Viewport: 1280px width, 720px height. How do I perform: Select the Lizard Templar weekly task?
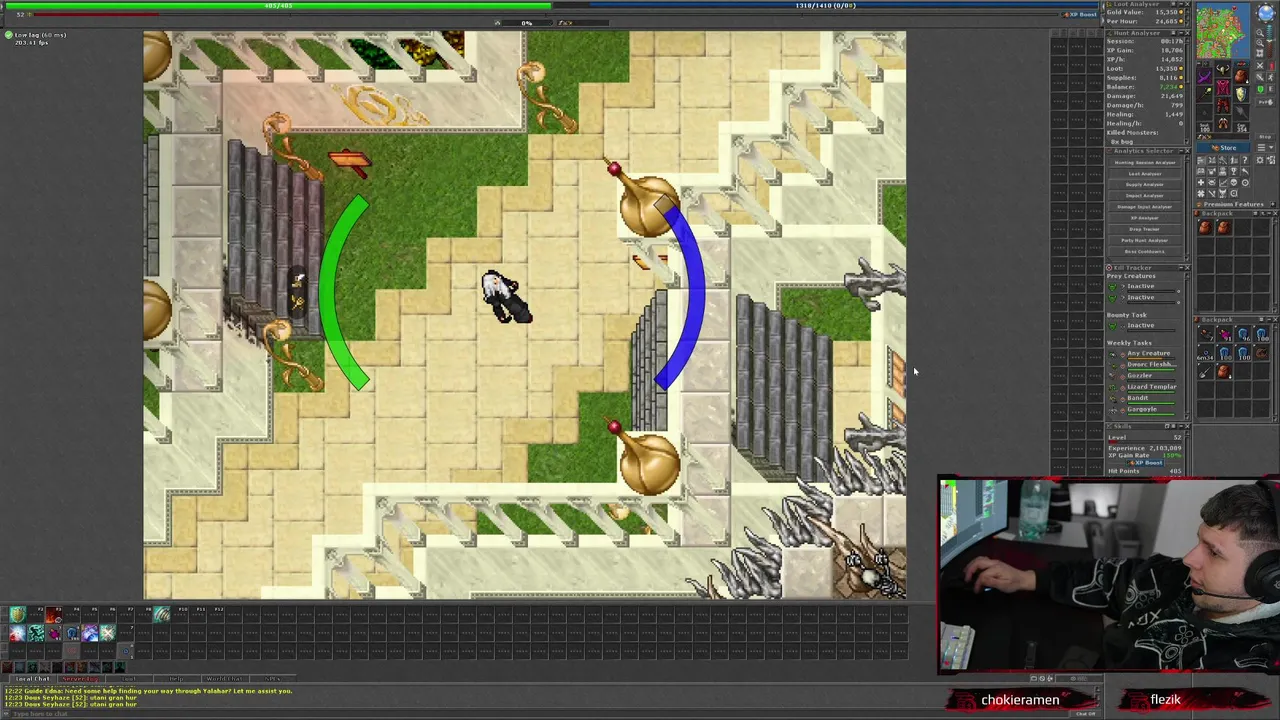pyautogui.click(x=1152, y=387)
